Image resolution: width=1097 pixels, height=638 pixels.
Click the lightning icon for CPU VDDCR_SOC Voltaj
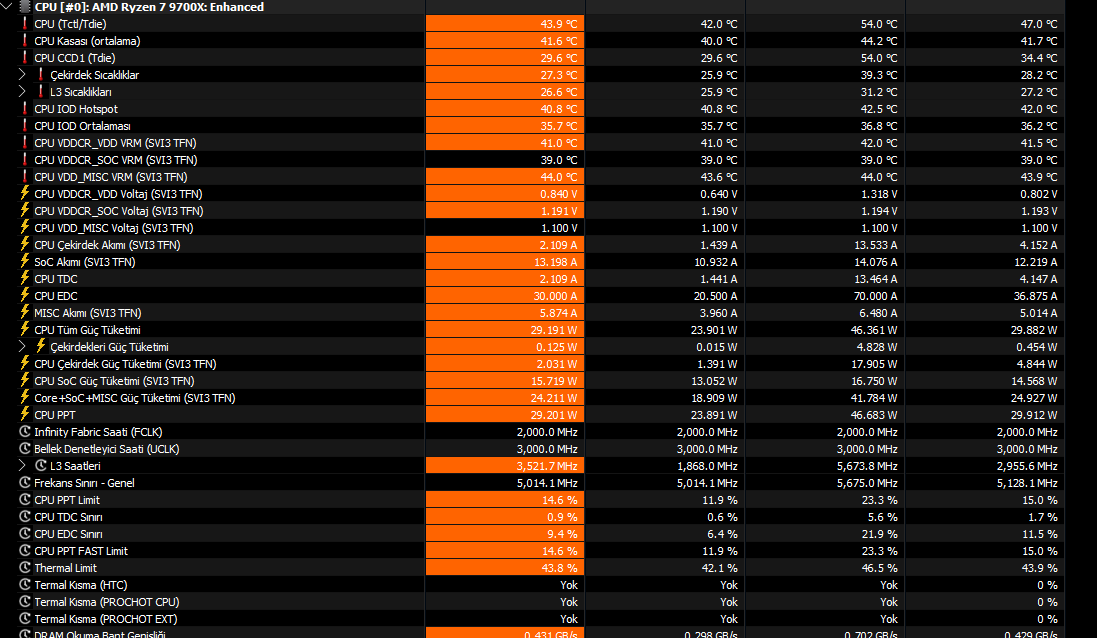25,210
